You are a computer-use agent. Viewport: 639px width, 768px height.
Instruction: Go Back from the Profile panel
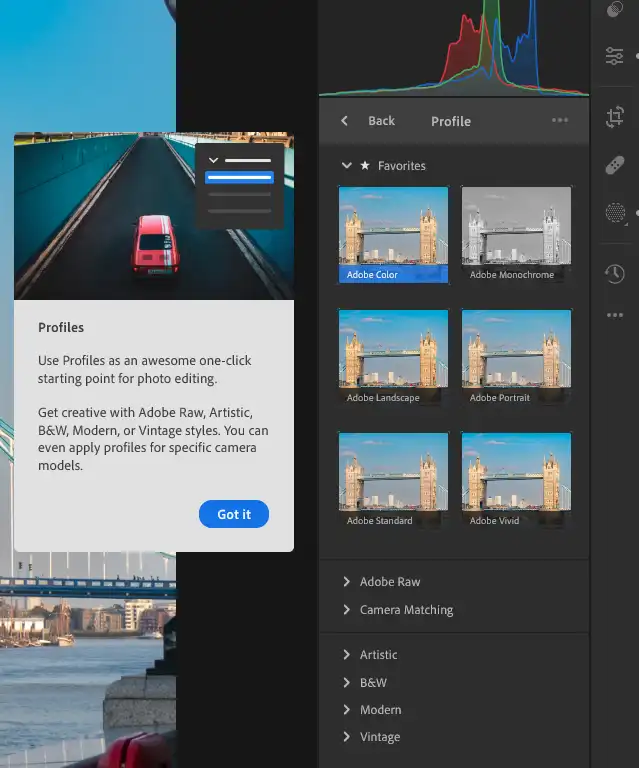pyautogui.click(x=381, y=121)
